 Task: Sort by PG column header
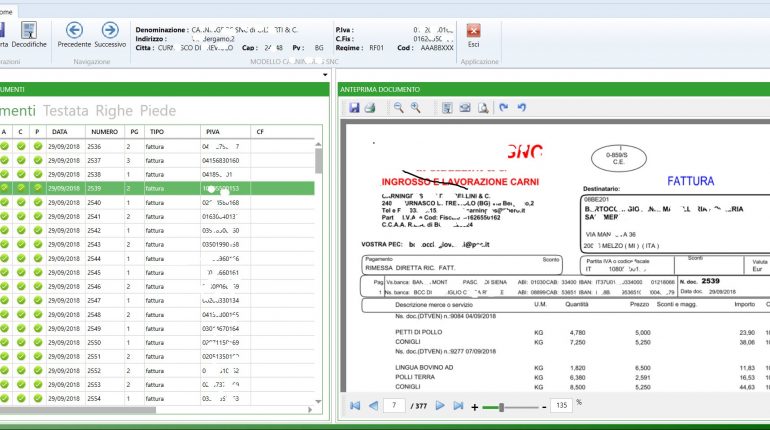click(134, 132)
